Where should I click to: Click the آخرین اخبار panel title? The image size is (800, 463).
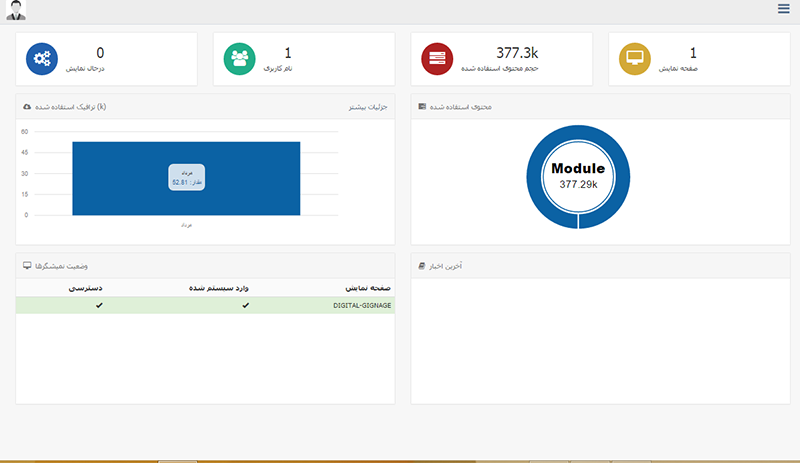click(x=445, y=266)
